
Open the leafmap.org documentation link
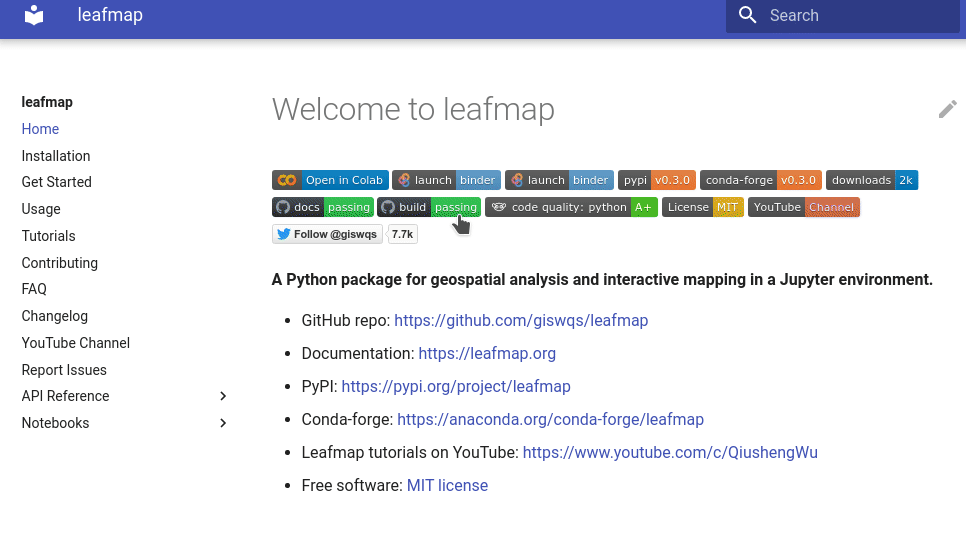pos(487,353)
